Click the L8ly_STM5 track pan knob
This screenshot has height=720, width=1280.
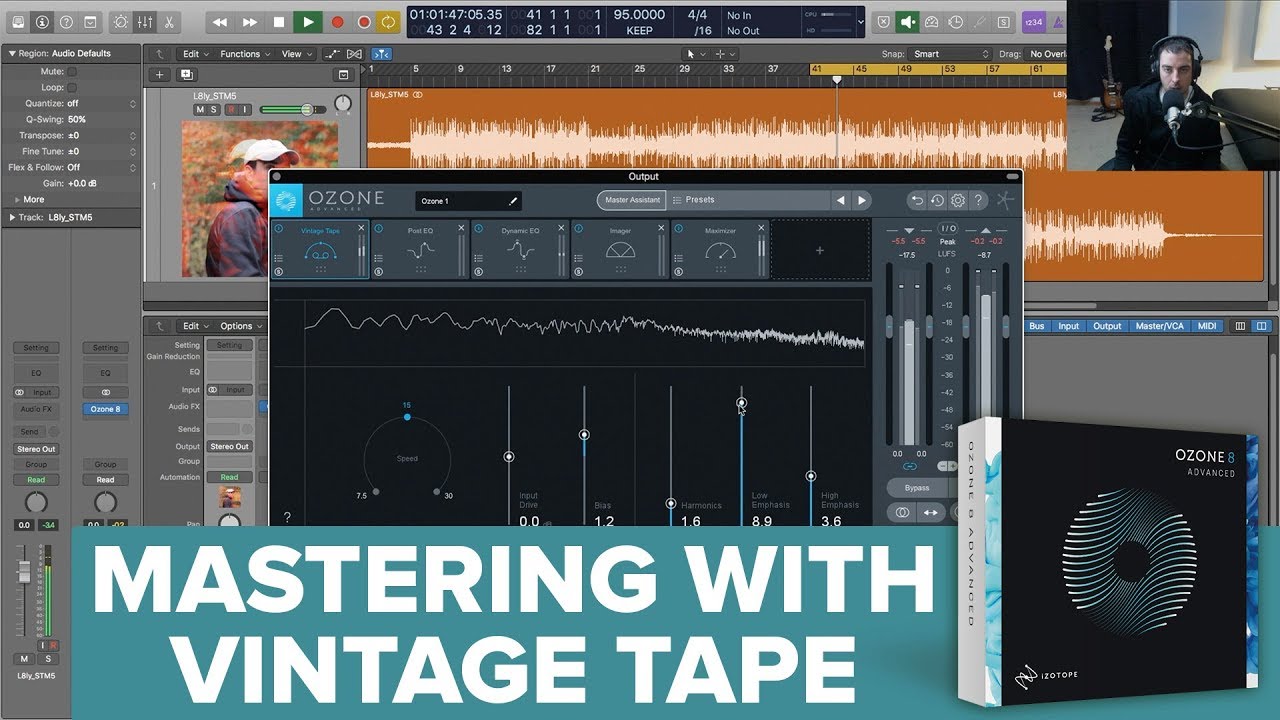tap(344, 104)
